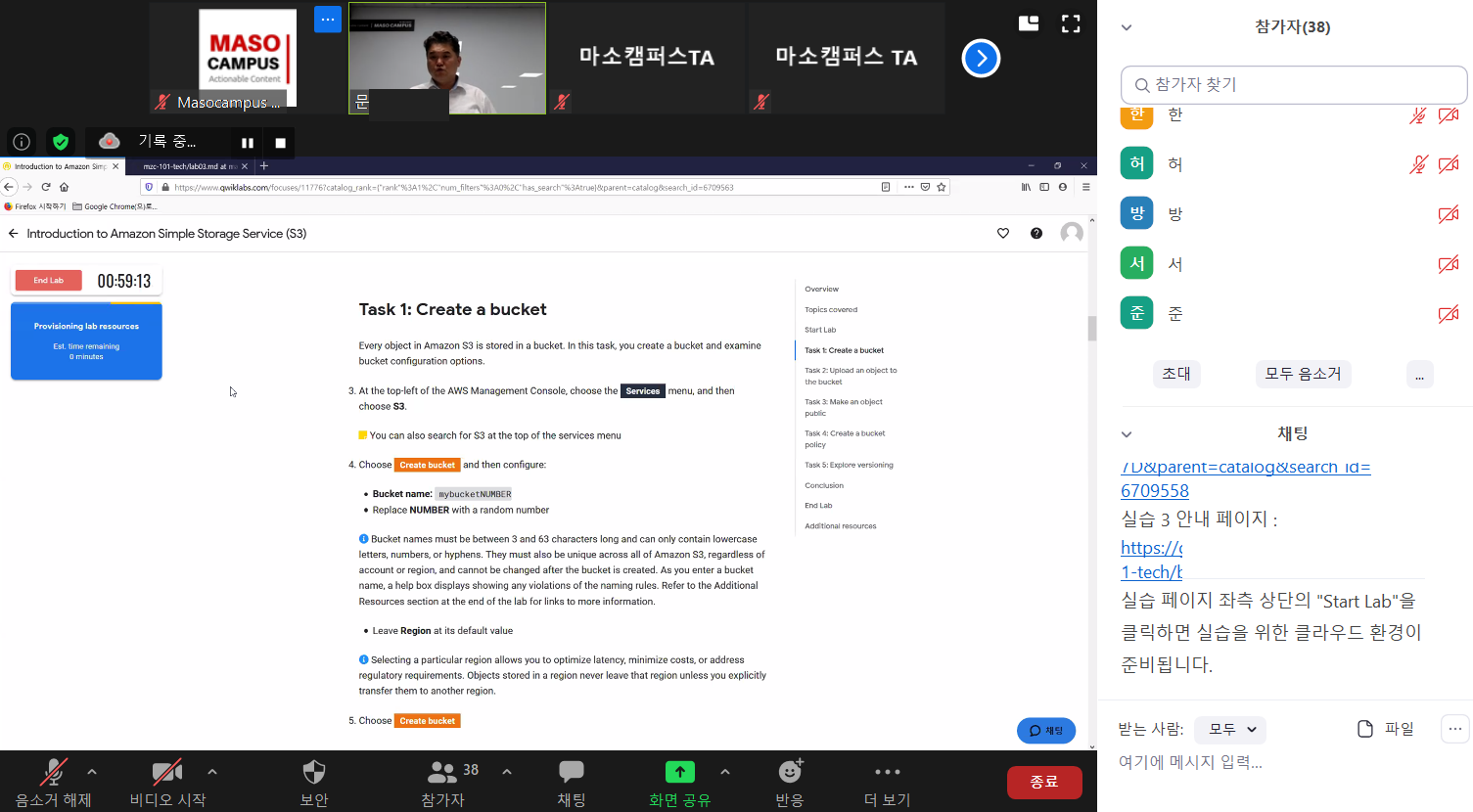This screenshot has width=1473, height=812.
Task: Select Task 2: Upload an object in outline
Action: (850, 376)
